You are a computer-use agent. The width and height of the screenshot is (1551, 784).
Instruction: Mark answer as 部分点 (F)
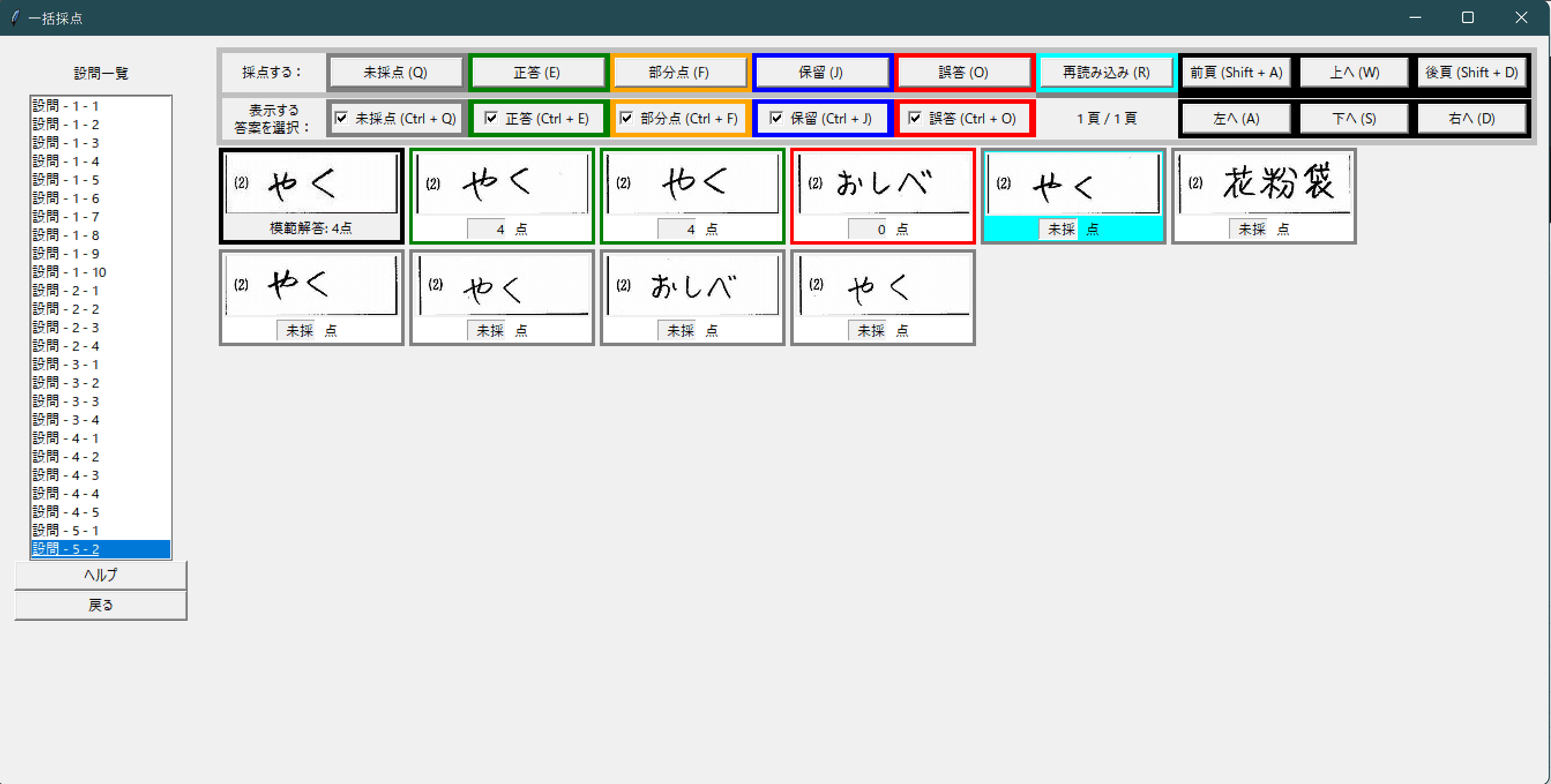(679, 72)
